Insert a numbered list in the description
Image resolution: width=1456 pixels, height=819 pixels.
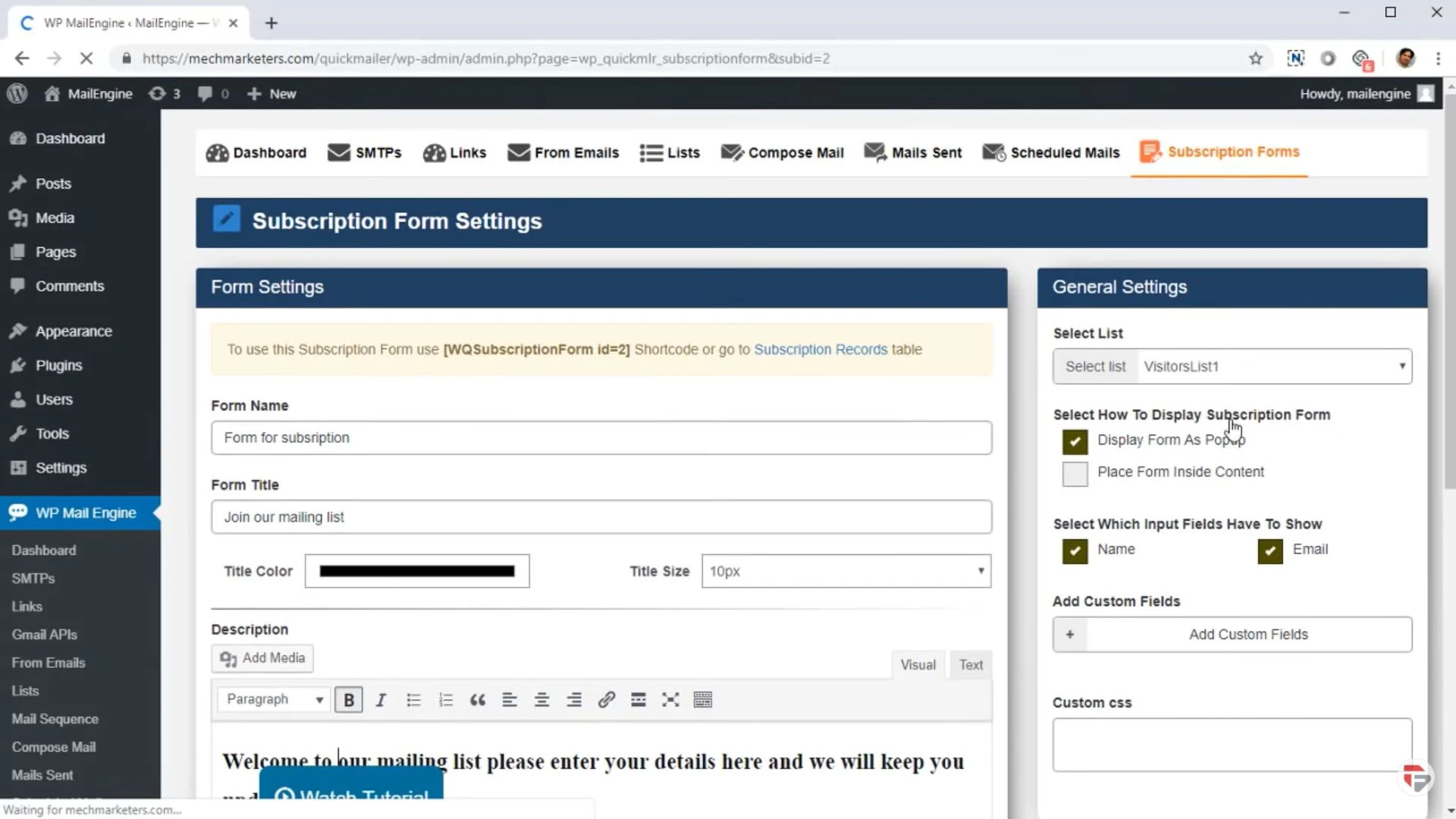[x=446, y=699]
